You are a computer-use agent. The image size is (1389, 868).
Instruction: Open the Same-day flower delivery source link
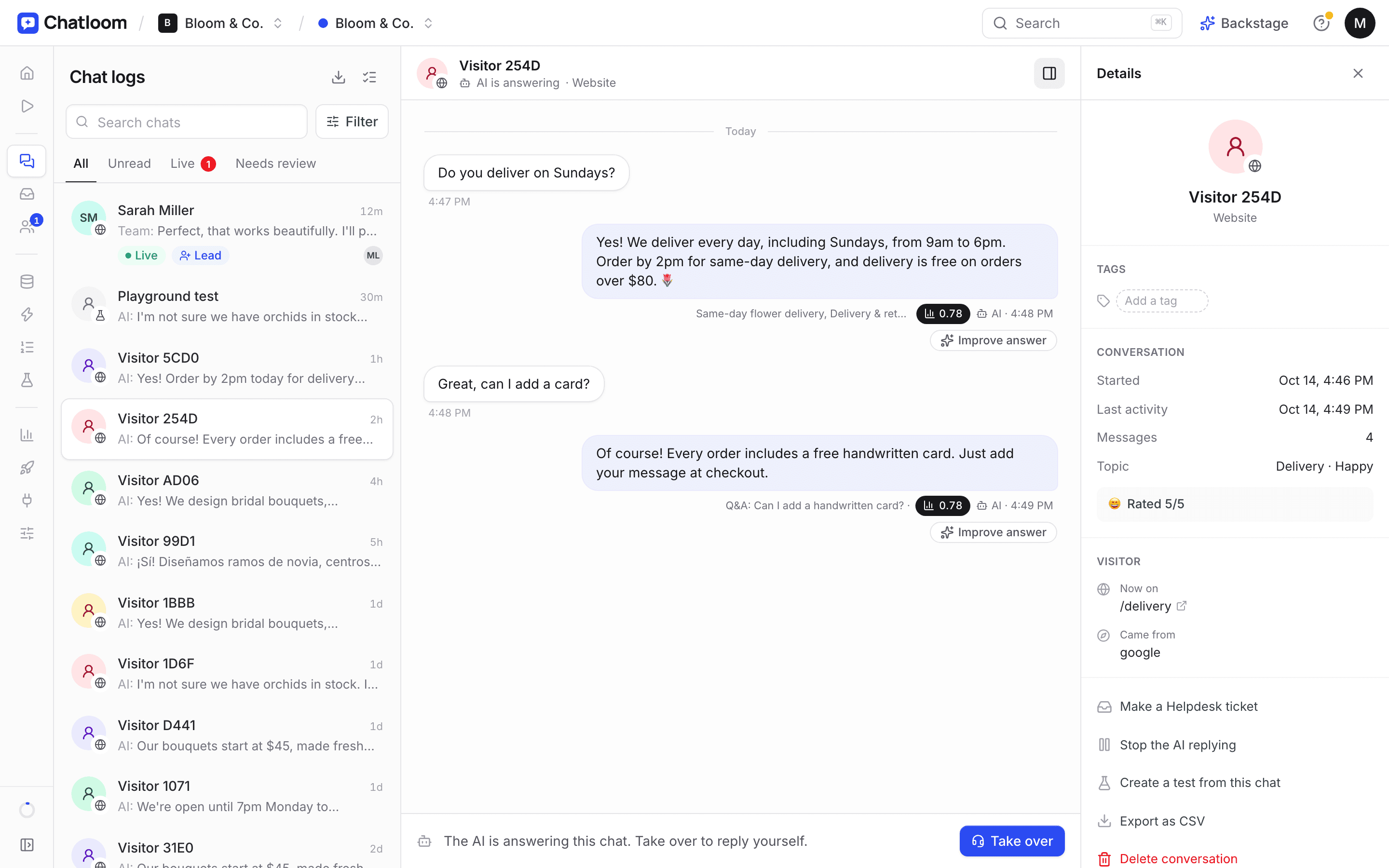coord(801,313)
